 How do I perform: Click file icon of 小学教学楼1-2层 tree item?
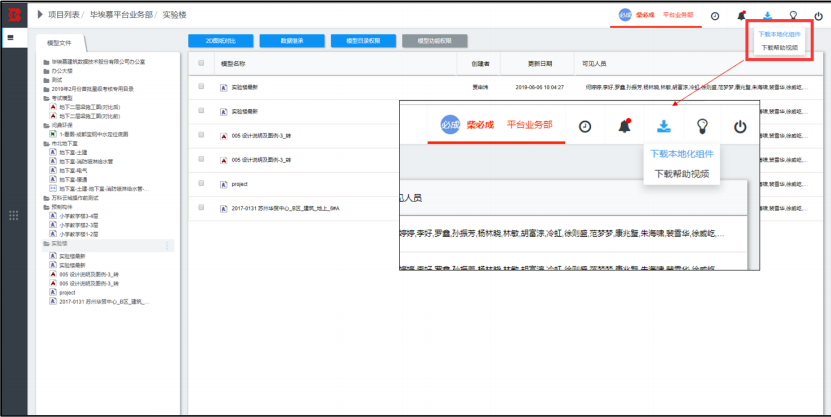[x=53, y=234]
